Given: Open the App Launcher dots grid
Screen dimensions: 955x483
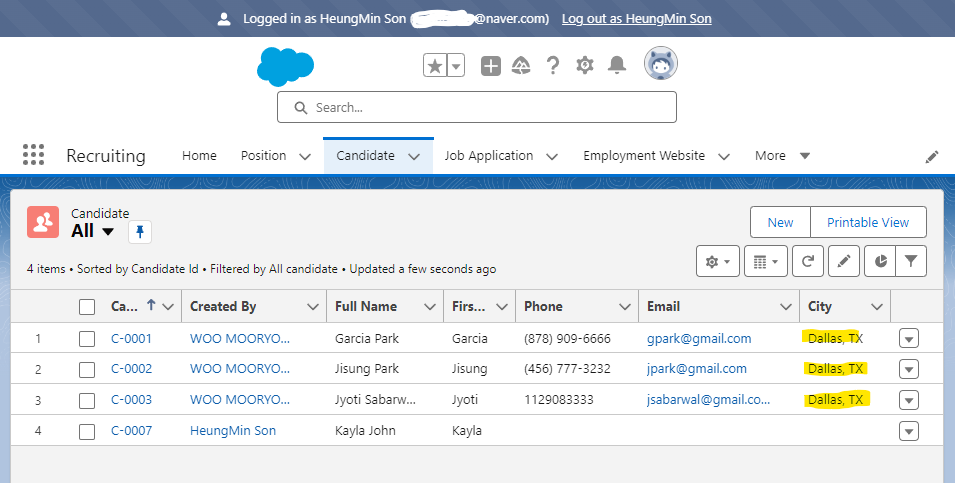Looking at the screenshot, I should pyautogui.click(x=33, y=155).
